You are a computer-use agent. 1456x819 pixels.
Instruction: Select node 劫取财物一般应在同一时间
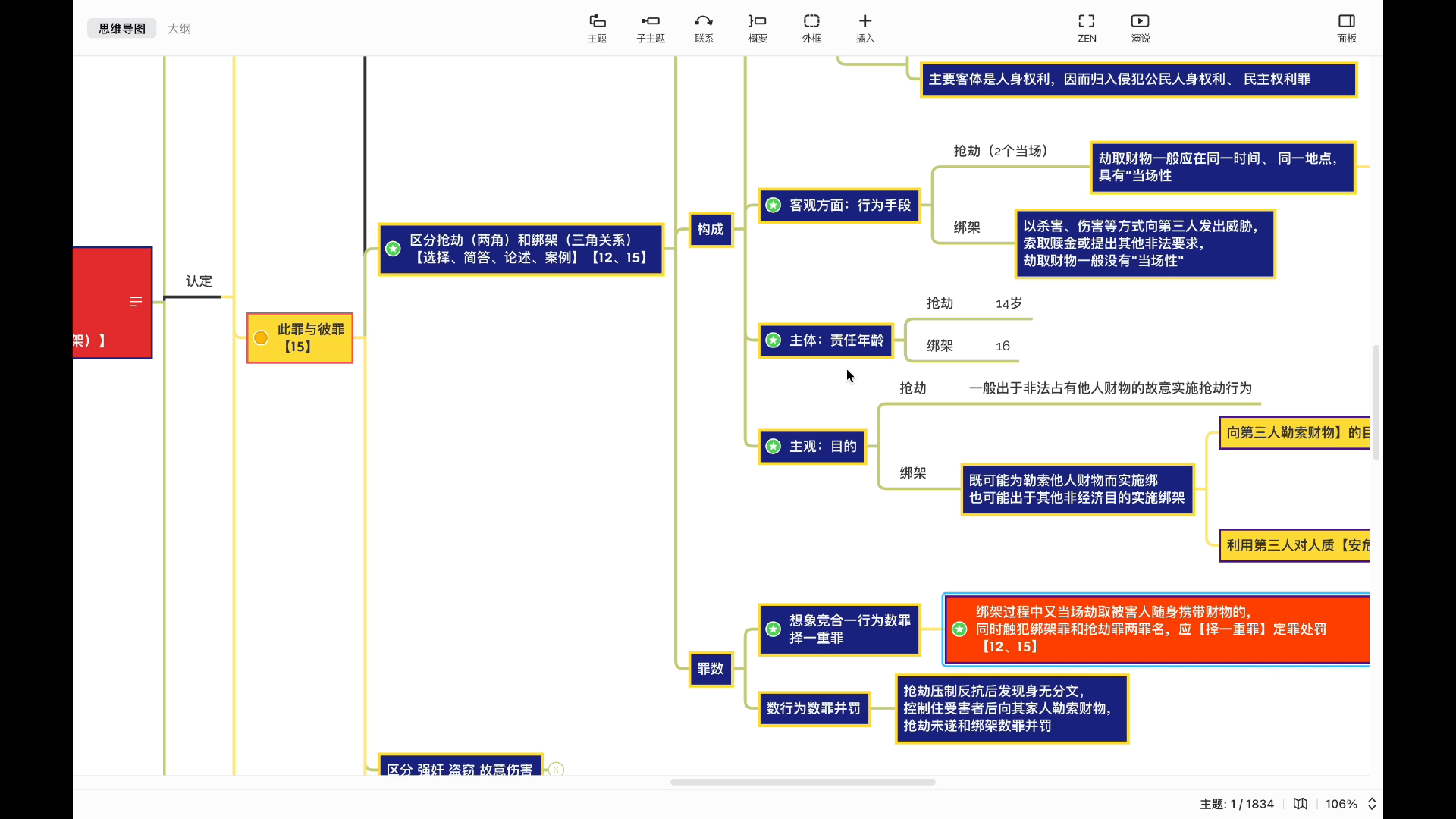point(1222,168)
